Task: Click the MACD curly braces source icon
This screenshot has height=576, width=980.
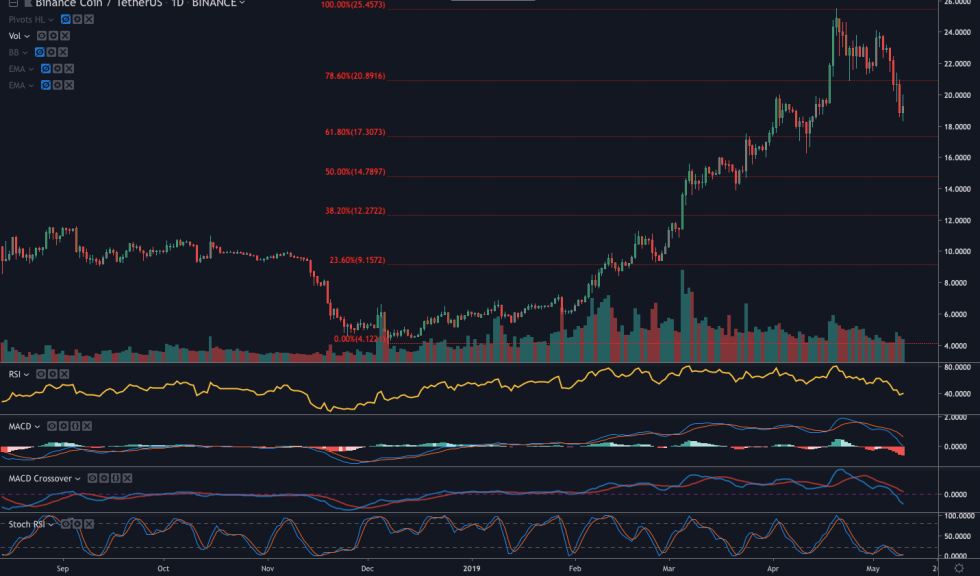Action: (x=75, y=426)
